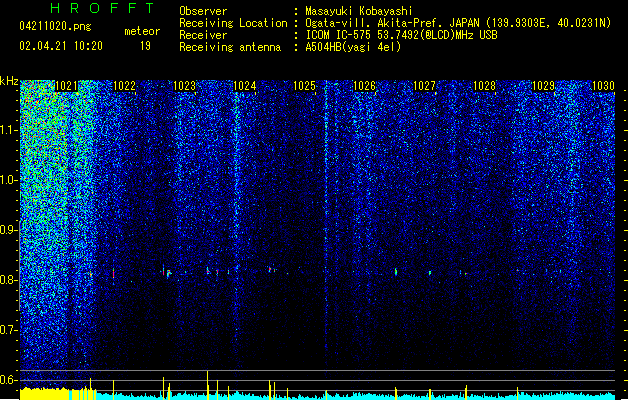Click the observer name Masayuki Kobayashi
Image resolution: width=629 pixels, height=400 pixels.
[359, 11]
